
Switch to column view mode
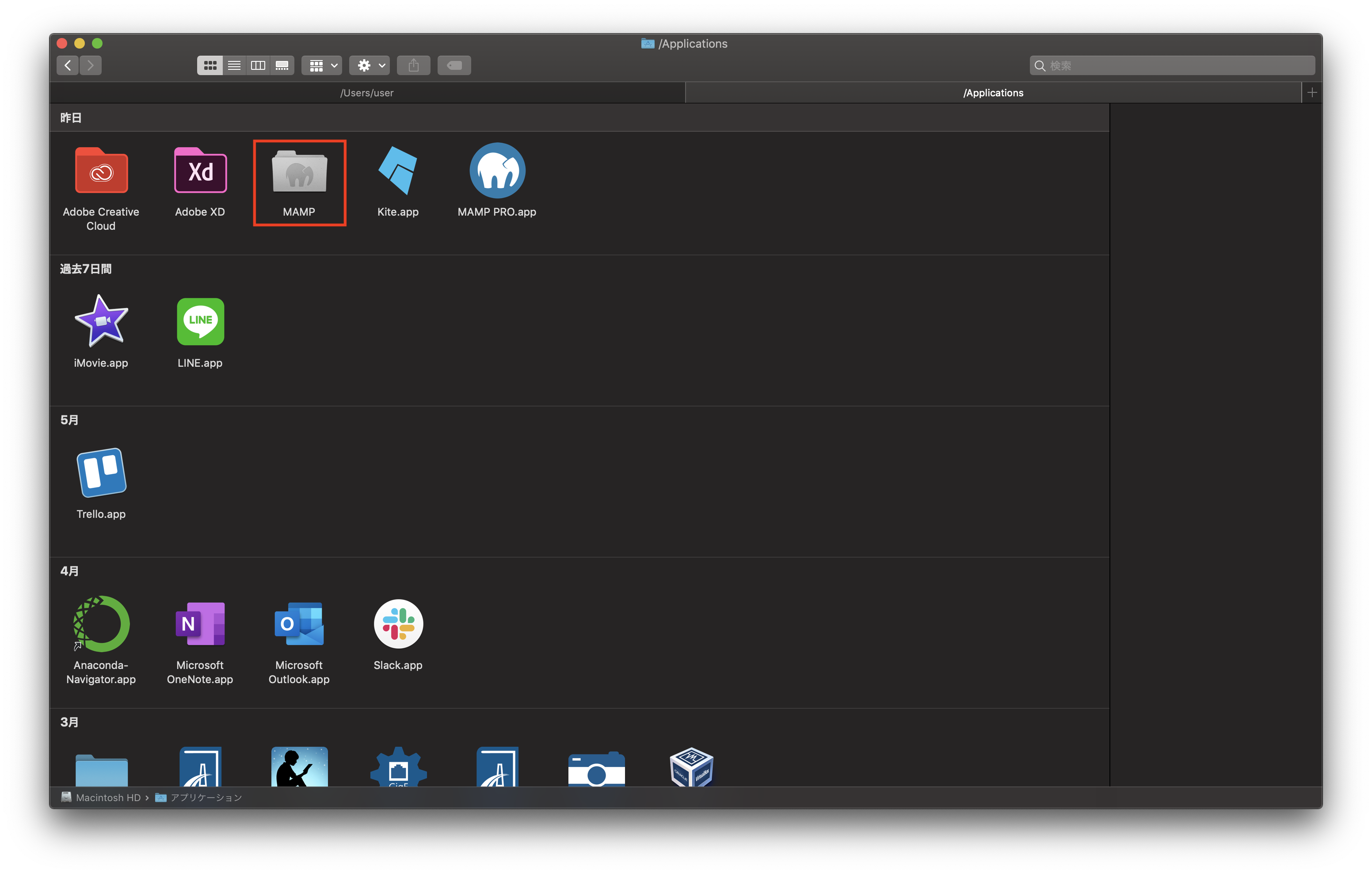(258, 65)
